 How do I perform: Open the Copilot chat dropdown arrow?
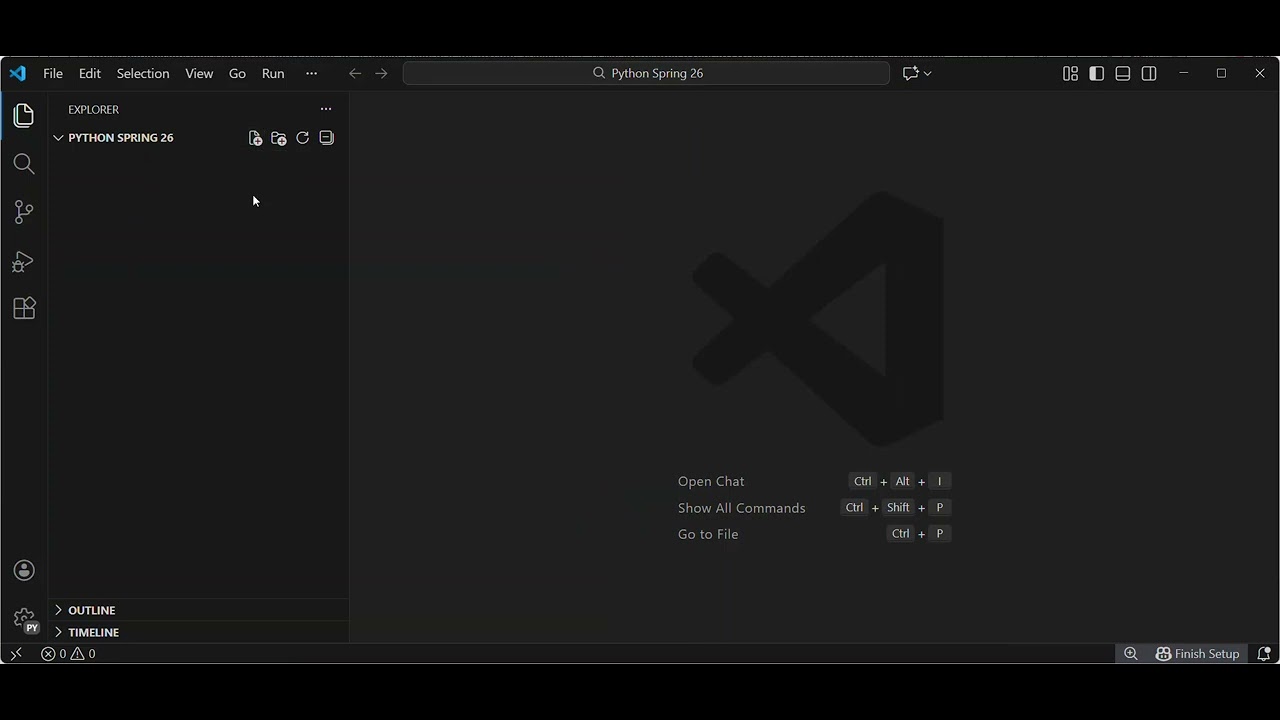pyautogui.click(x=928, y=73)
